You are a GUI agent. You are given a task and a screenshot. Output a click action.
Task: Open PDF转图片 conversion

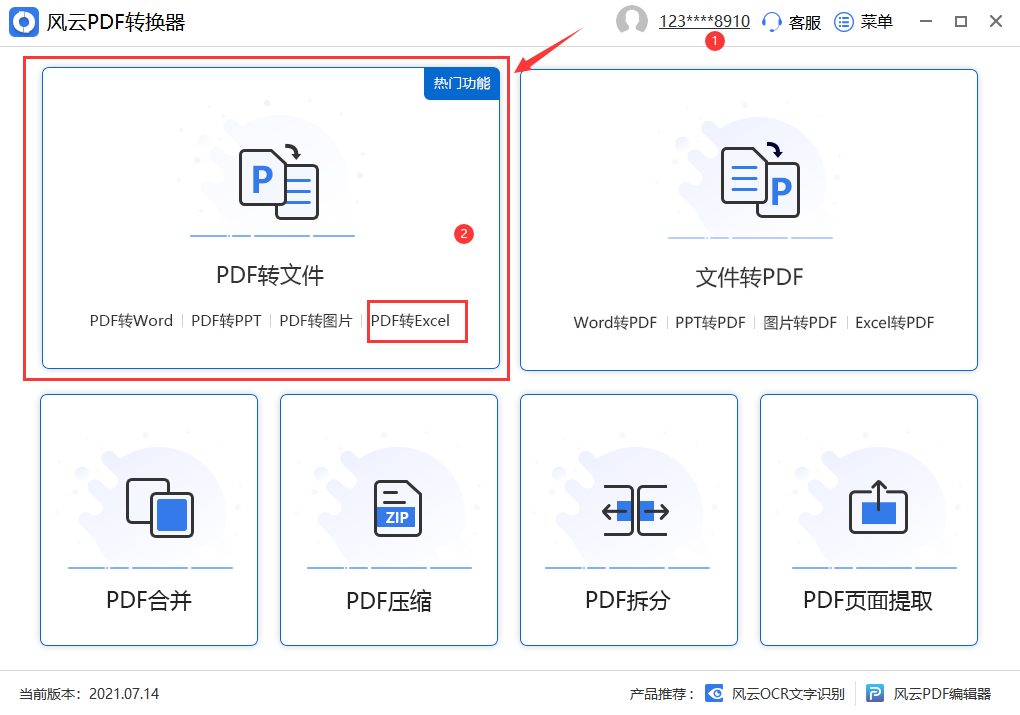pos(315,321)
